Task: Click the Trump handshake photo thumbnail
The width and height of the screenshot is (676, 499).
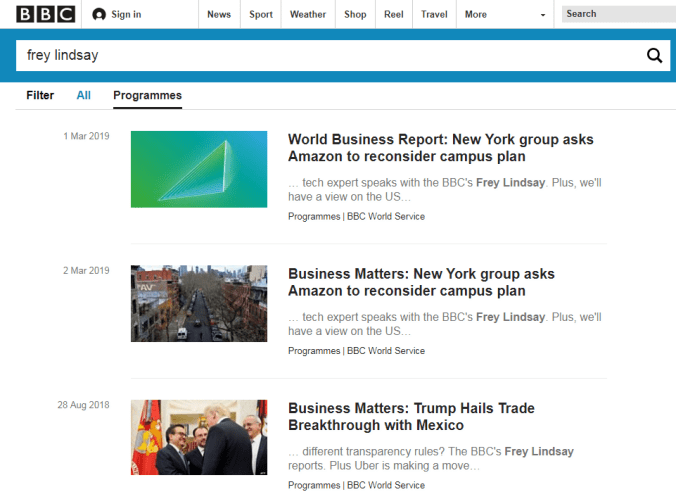Action: (x=199, y=437)
